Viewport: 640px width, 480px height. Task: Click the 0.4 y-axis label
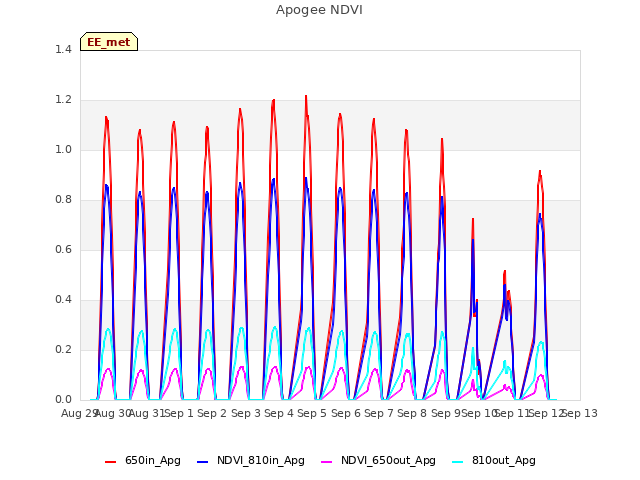tap(63, 300)
